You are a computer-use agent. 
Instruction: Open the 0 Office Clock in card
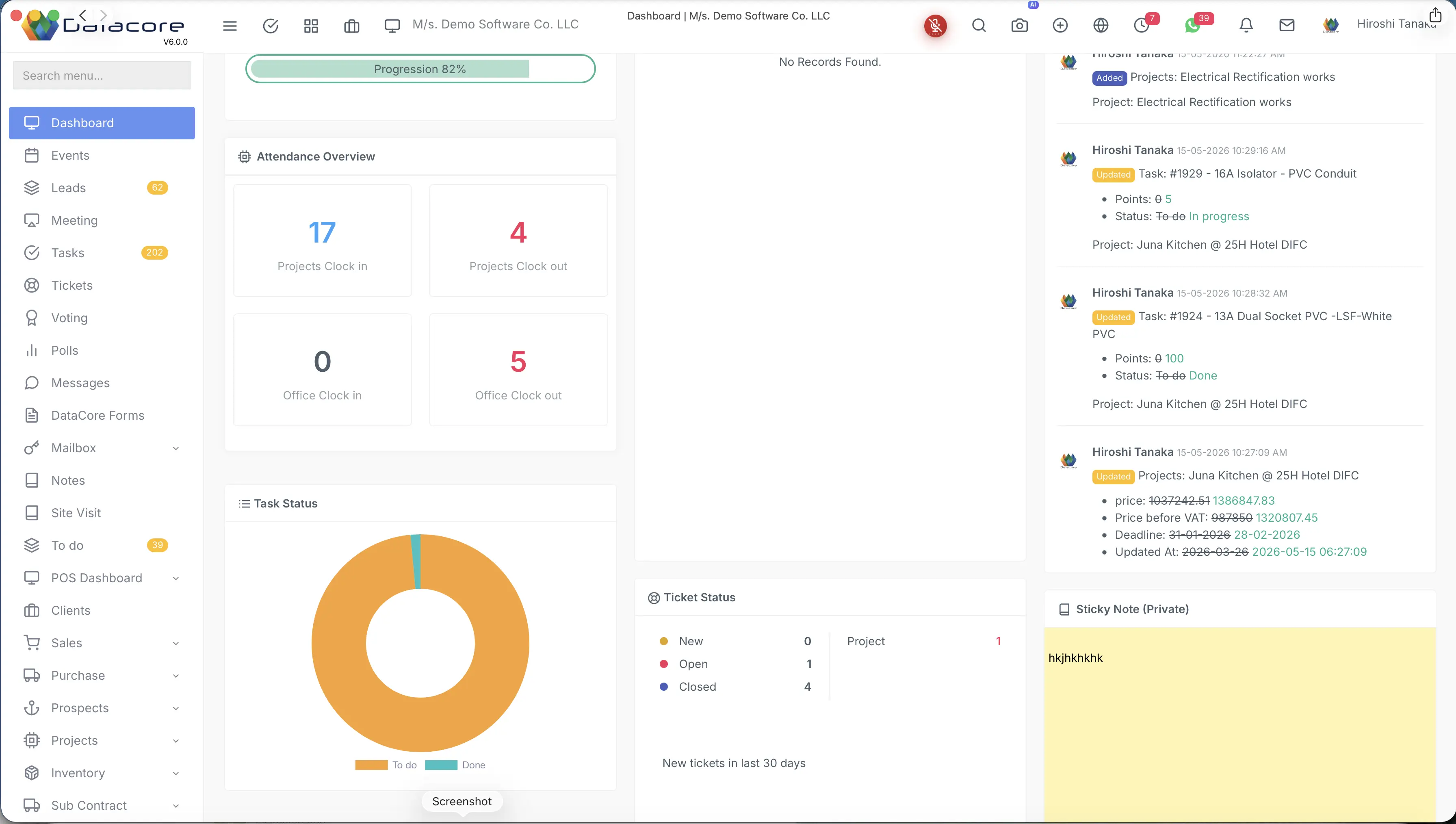[x=323, y=370]
